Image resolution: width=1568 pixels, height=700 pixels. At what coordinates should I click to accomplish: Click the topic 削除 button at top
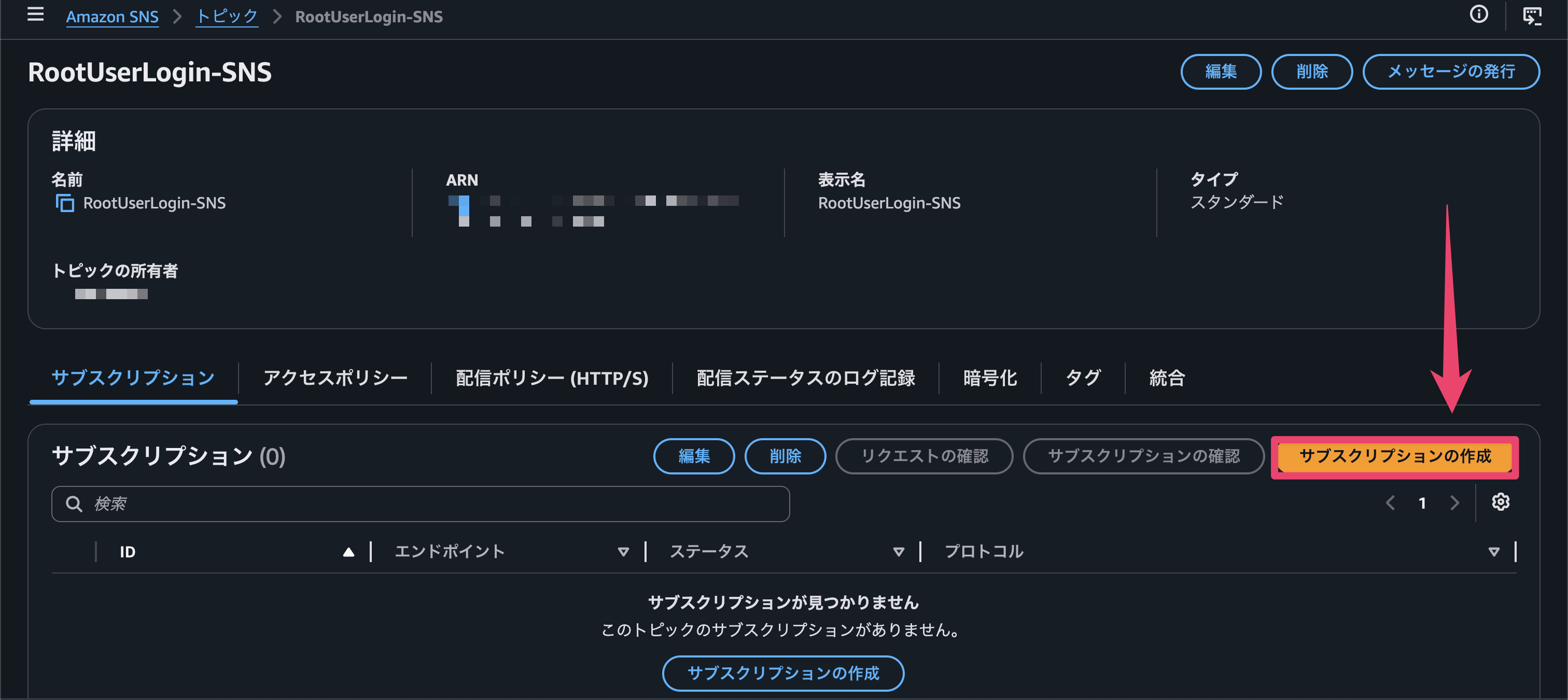click(x=1312, y=72)
